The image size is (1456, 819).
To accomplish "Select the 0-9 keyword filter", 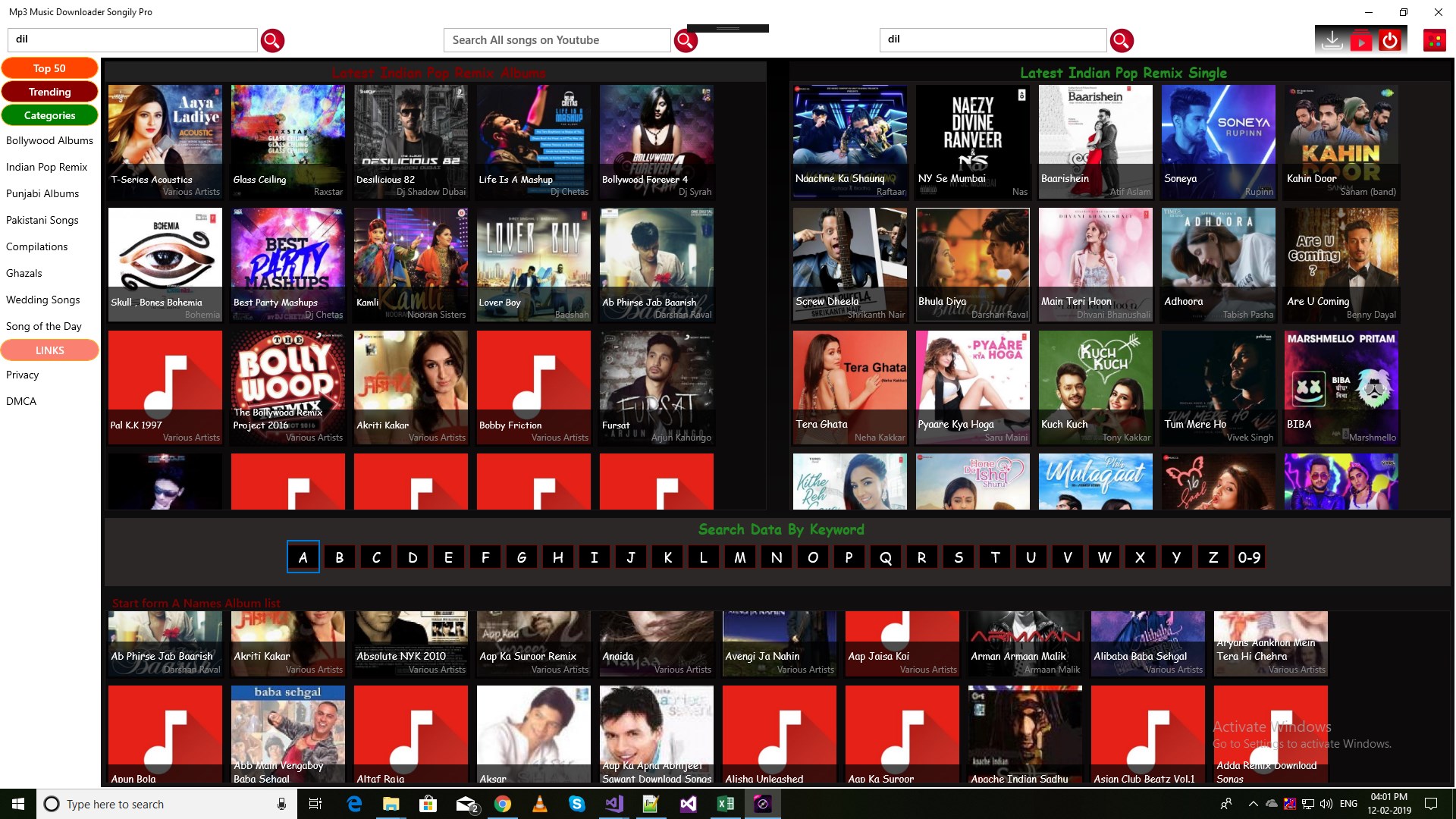I will 1249,557.
